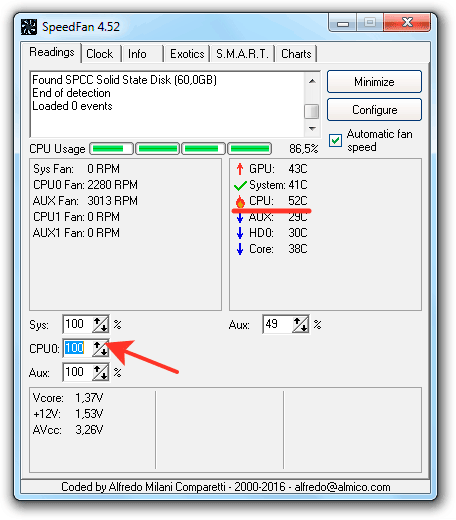Show the Charts tab
This screenshot has height=520, width=456.
(x=296, y=54)
